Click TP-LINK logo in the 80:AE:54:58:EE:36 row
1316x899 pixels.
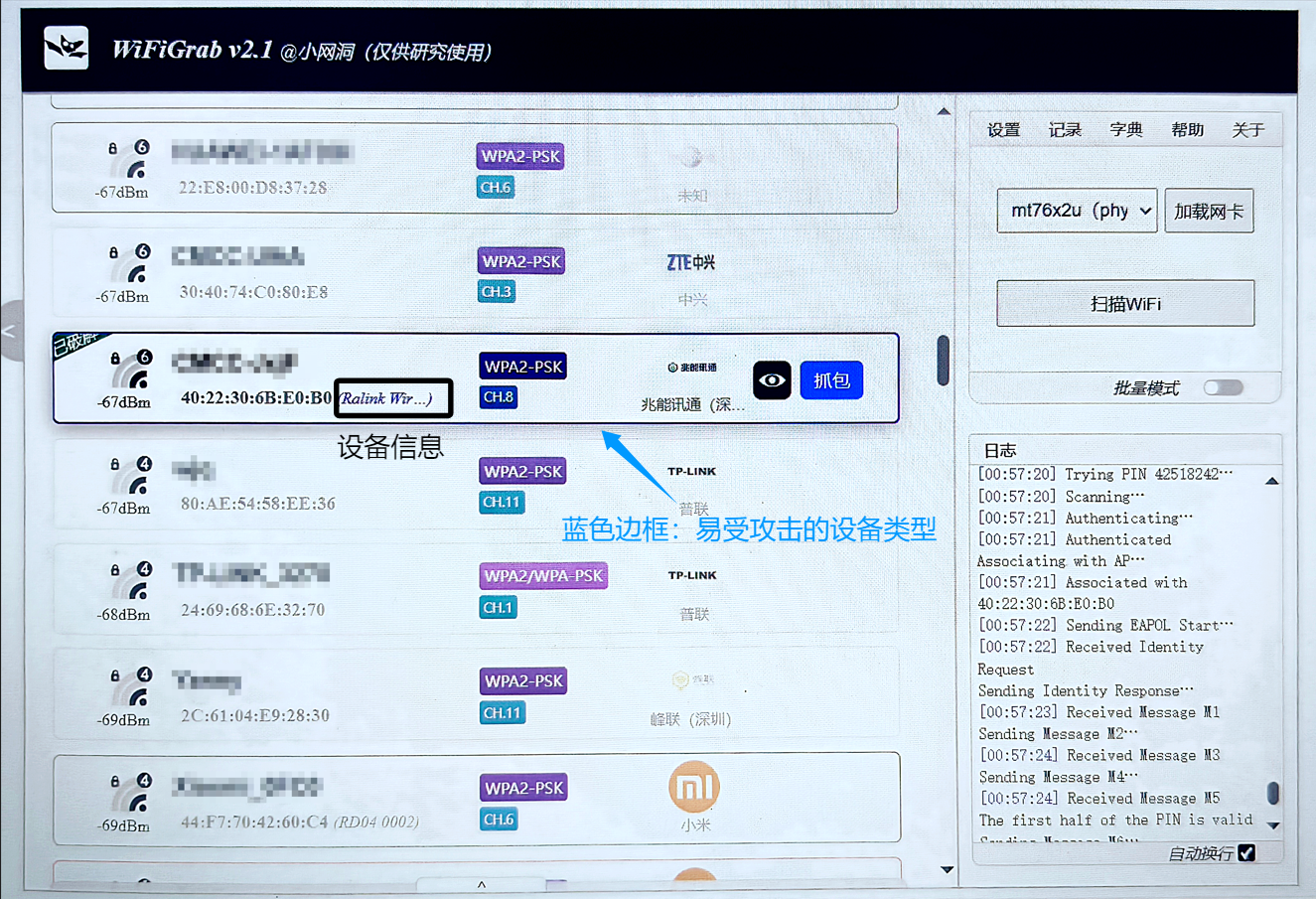[x=691, y=472]
